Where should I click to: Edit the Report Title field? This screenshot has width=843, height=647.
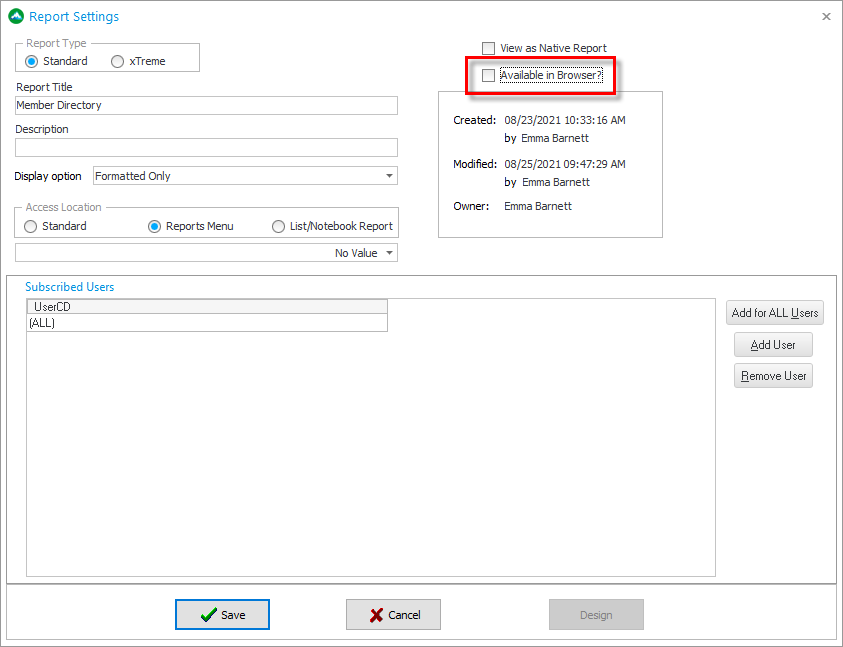206,105
